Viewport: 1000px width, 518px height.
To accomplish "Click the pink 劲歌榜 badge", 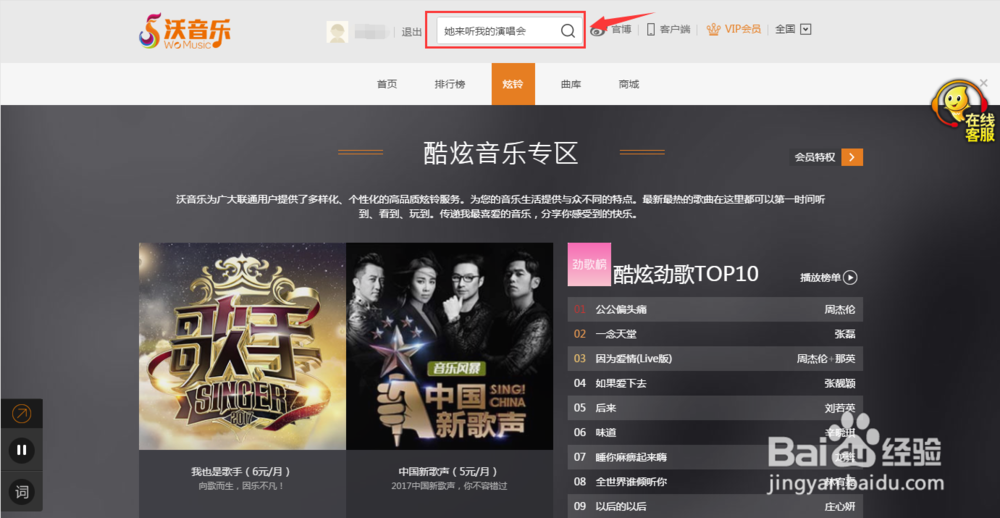I will pos(589,264).
